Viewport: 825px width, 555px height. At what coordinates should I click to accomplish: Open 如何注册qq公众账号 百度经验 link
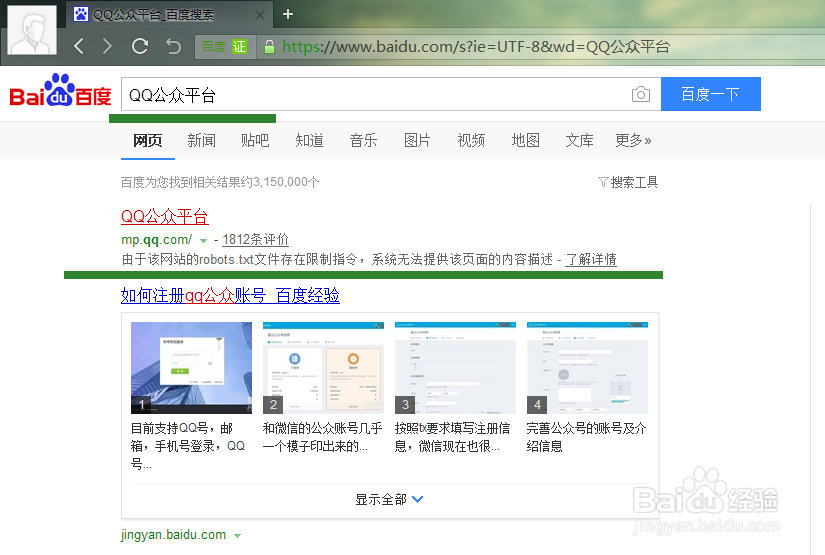(x=230, y=296)
